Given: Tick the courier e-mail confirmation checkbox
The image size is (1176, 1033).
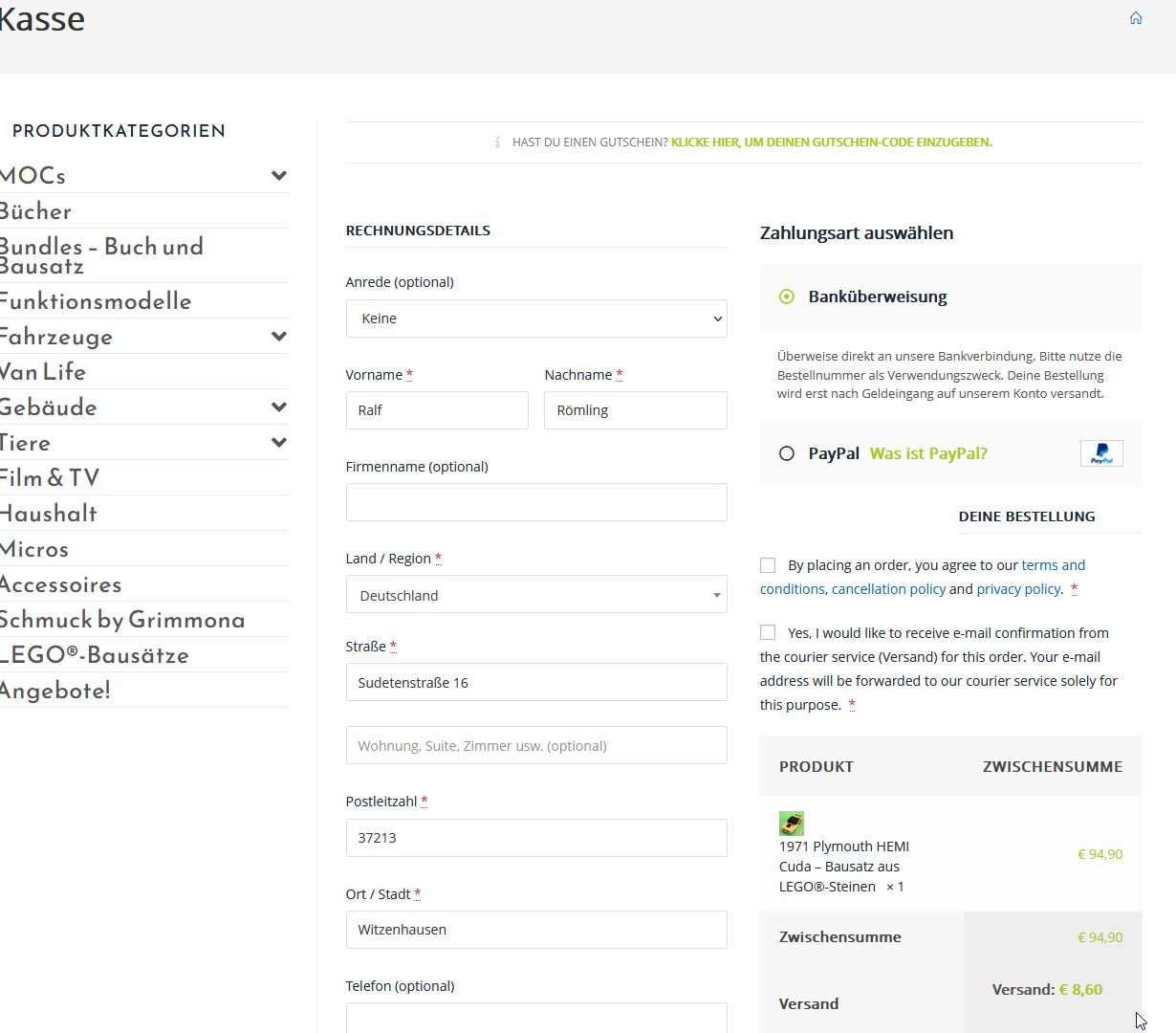Looking at the screenshot, I should tap(768, 632).
